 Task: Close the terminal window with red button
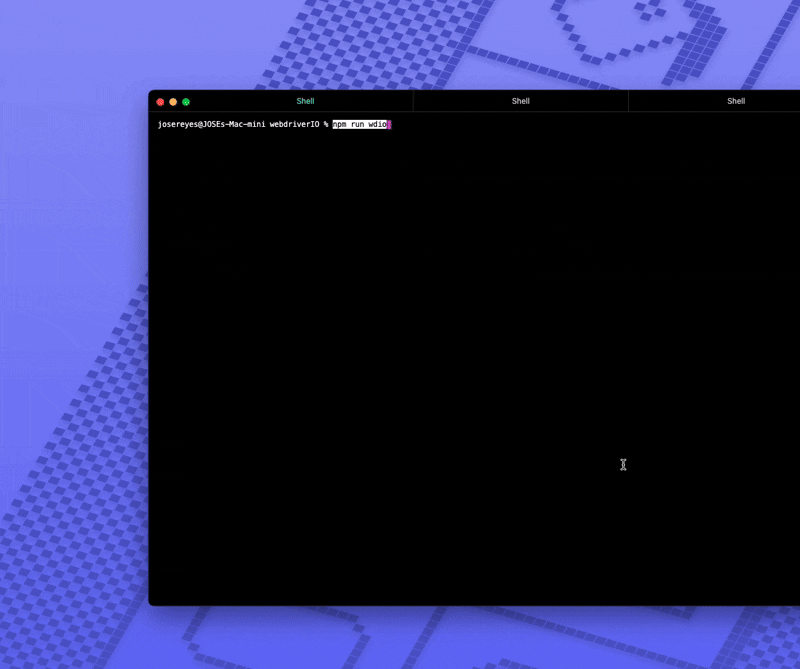pos(160,102)
